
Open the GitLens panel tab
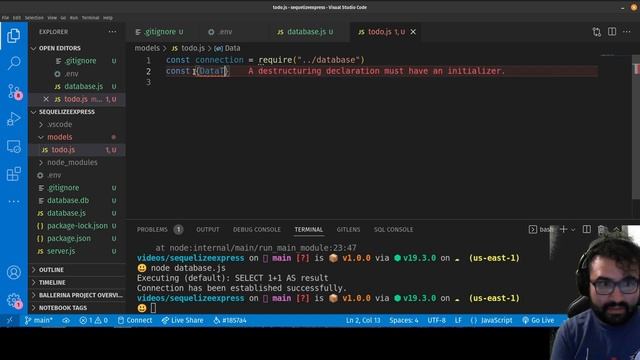pos(348,229)
